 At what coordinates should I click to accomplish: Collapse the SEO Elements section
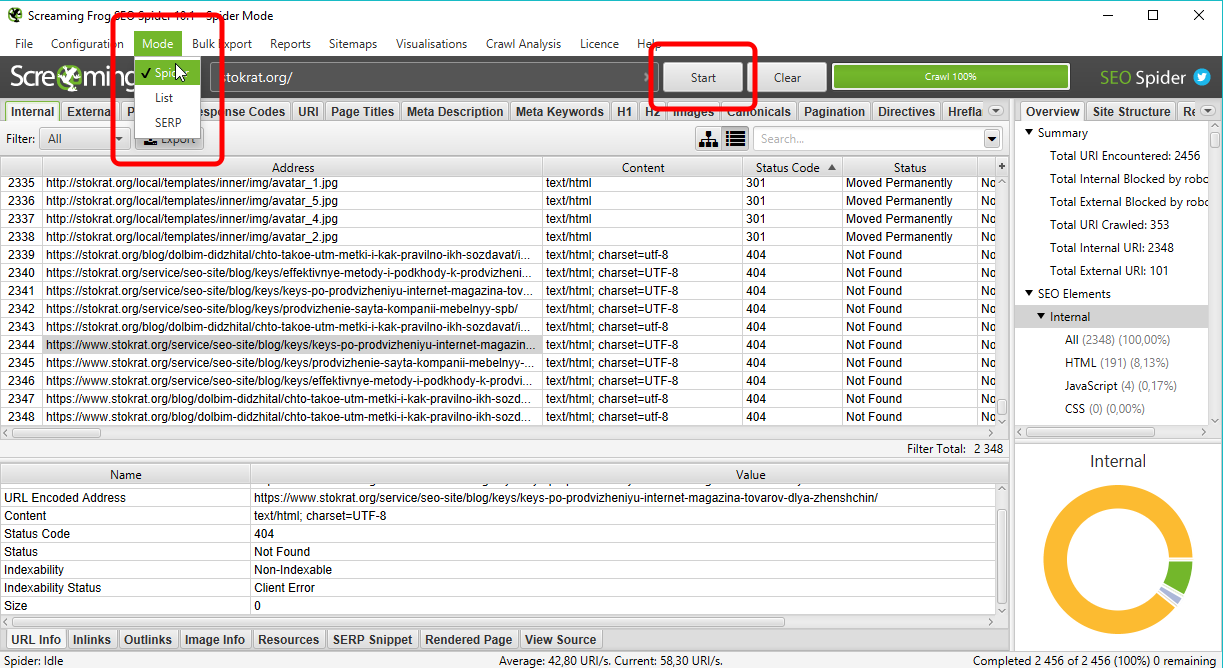tap(1029, 294)
